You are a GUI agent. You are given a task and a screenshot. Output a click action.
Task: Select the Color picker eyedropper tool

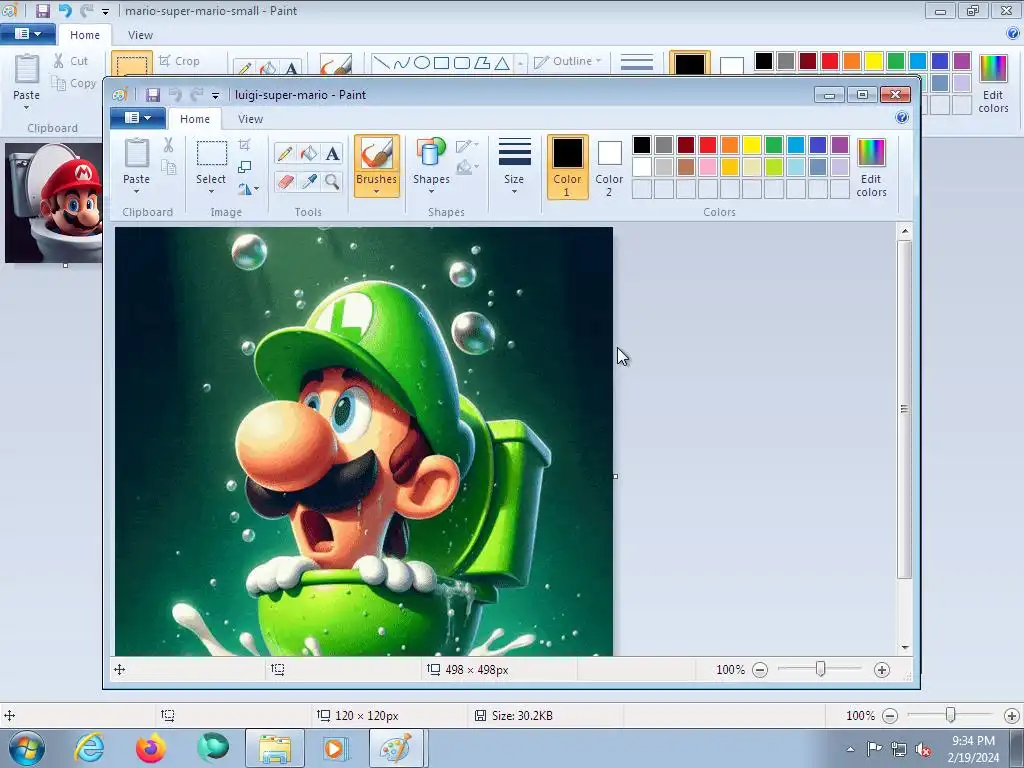pyautogui.click(x=309, y=181)
